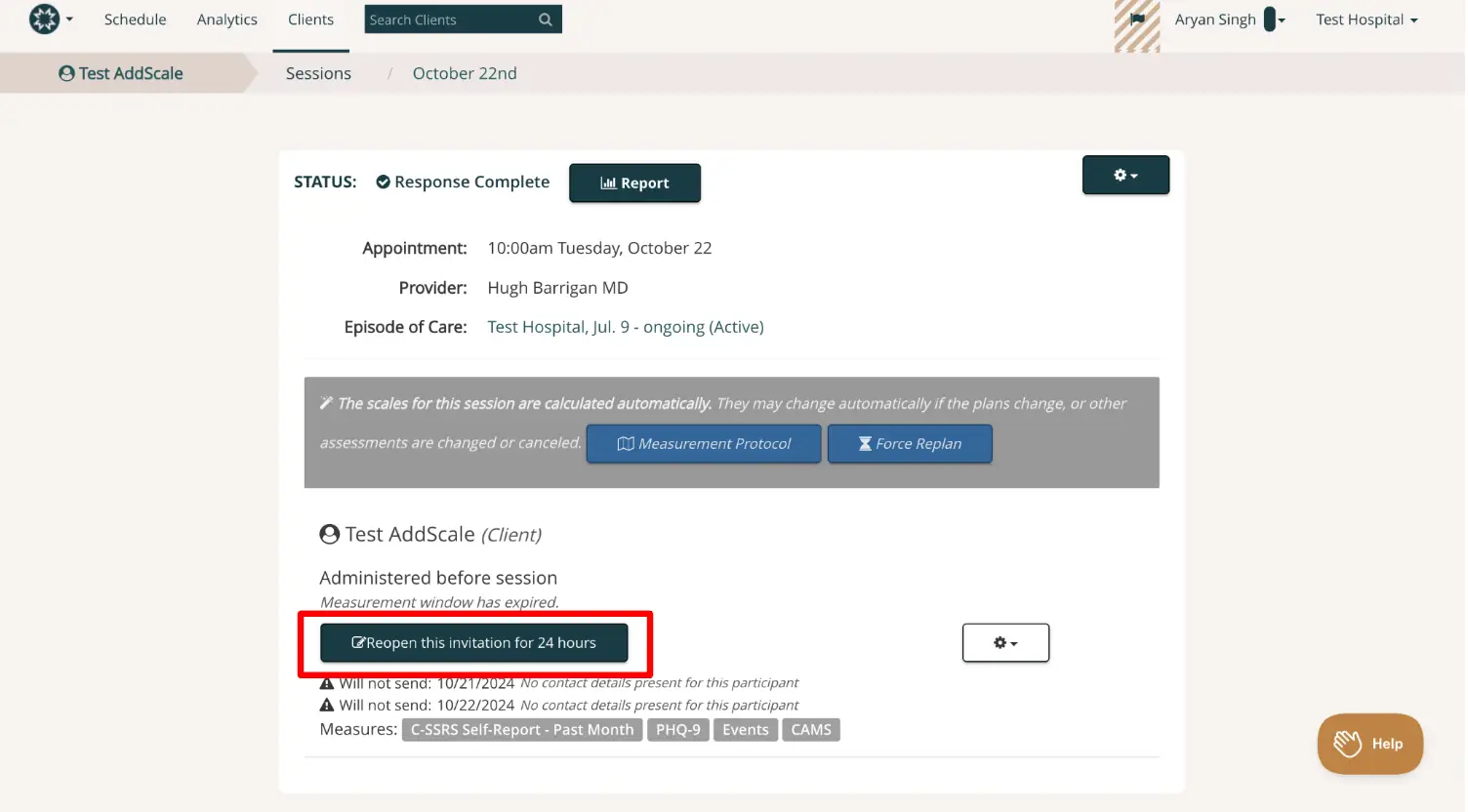Reopen this invitation for 24 hours
This screenshot has width=1468, height=812.
(475, 642)
